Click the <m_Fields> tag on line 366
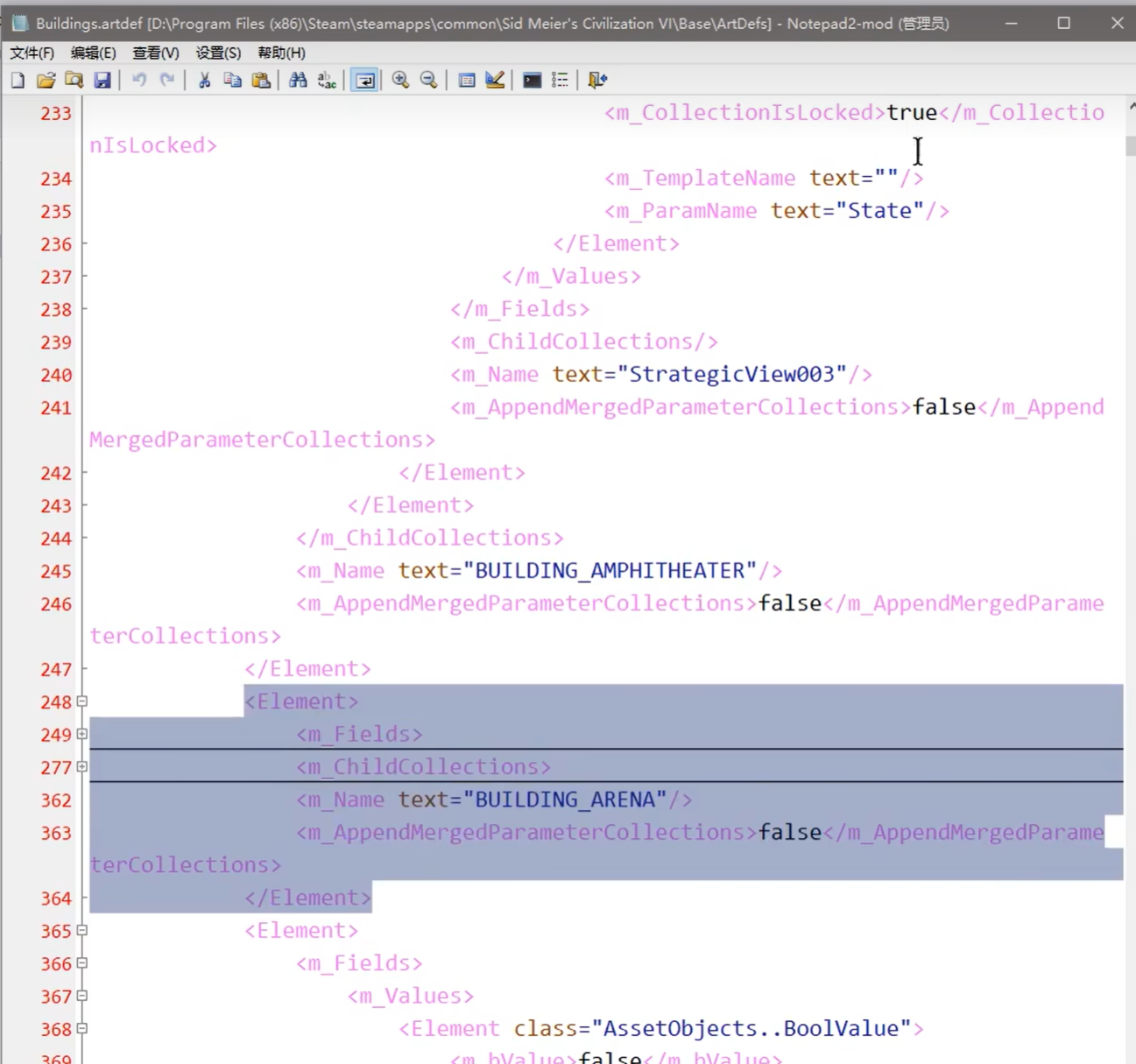 coord(359,963)
